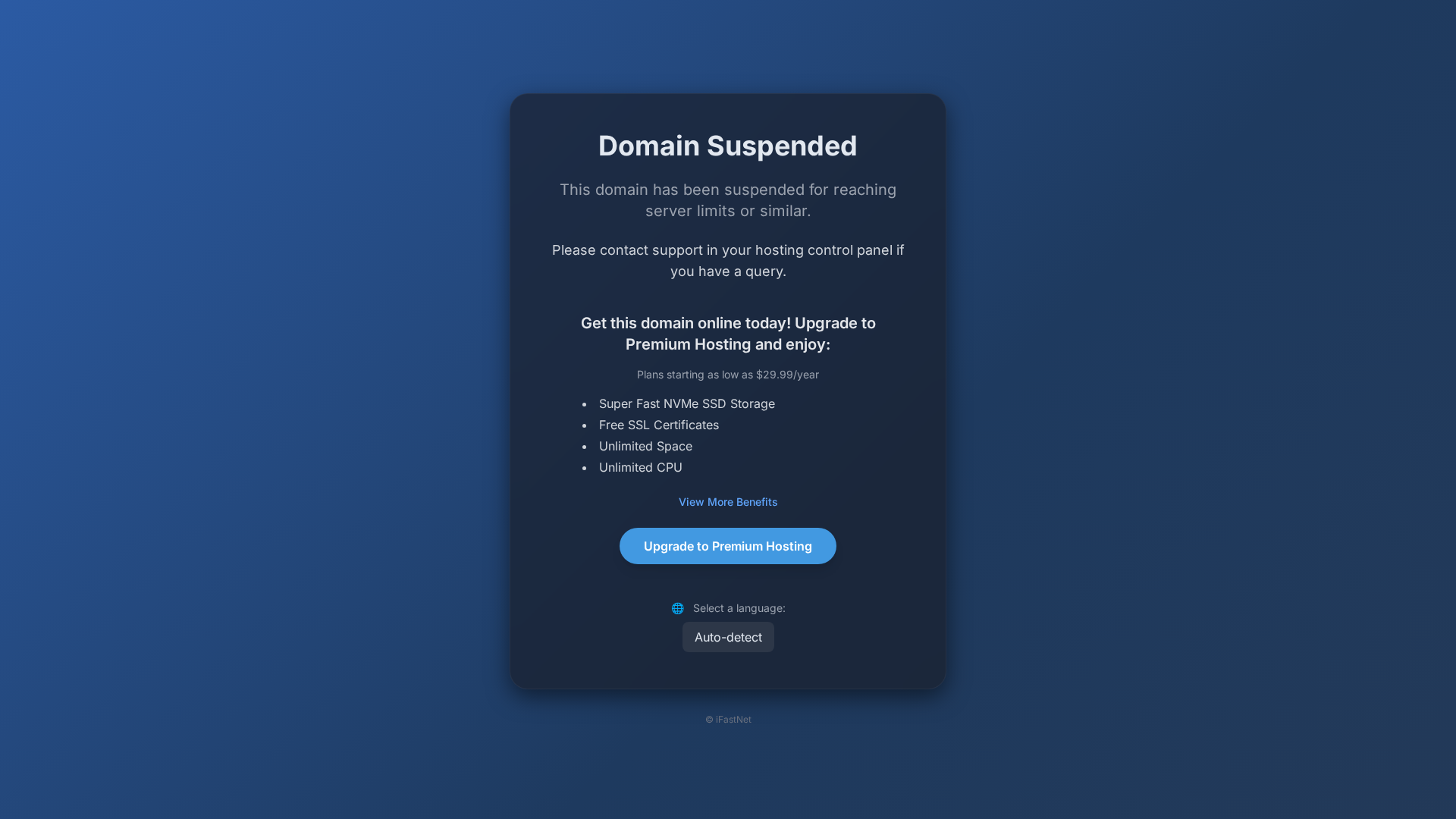The image size is (1456, 819).
Task: Click the Unlimited Space list item
Action: [x=645, y=446]
